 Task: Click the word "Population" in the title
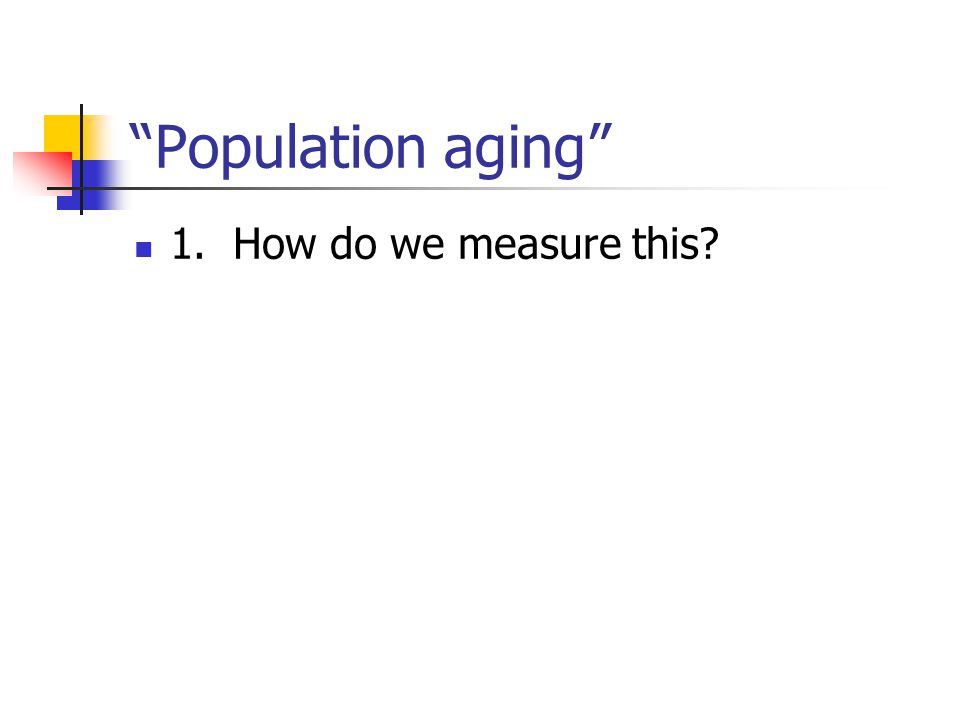(x=290, y=149)
